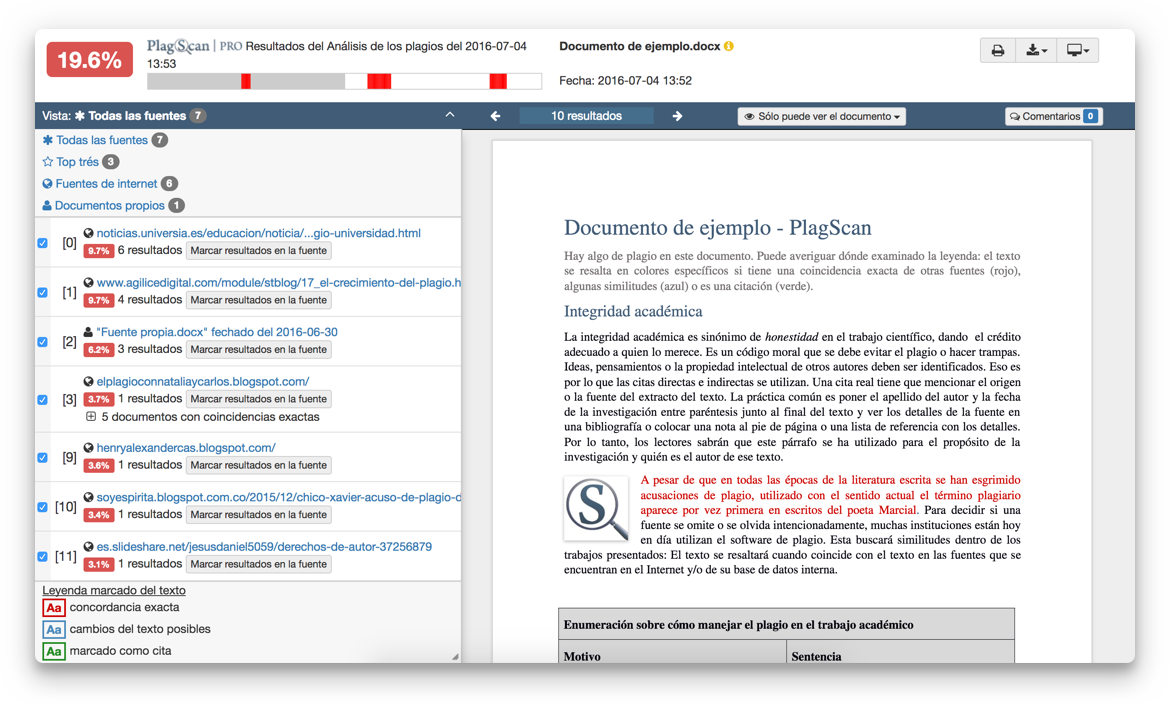Mark results in source for slideshare
Screen dimensions: 1170x705
click(x=258, y=564)
